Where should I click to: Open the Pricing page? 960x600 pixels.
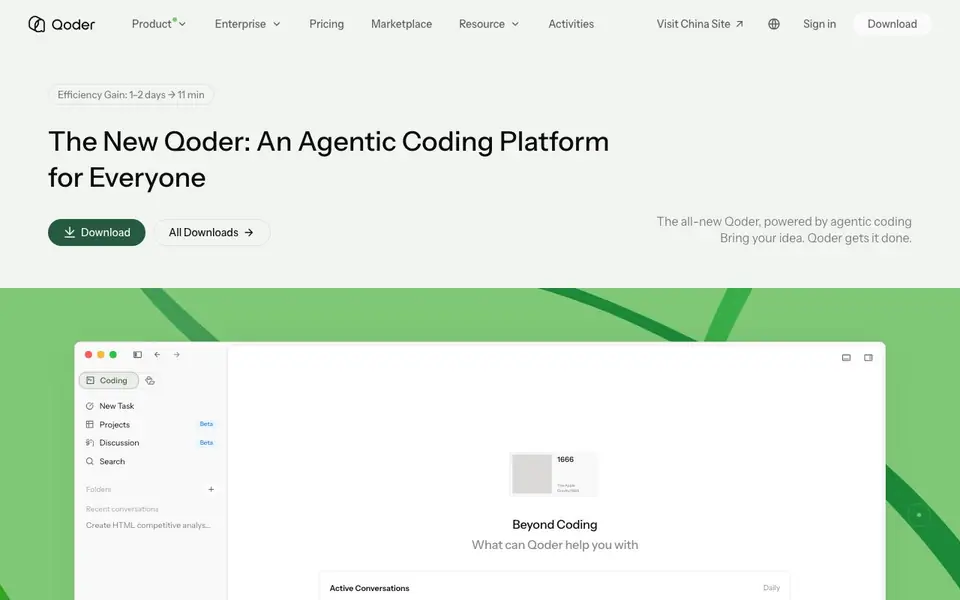click(326, 24)
